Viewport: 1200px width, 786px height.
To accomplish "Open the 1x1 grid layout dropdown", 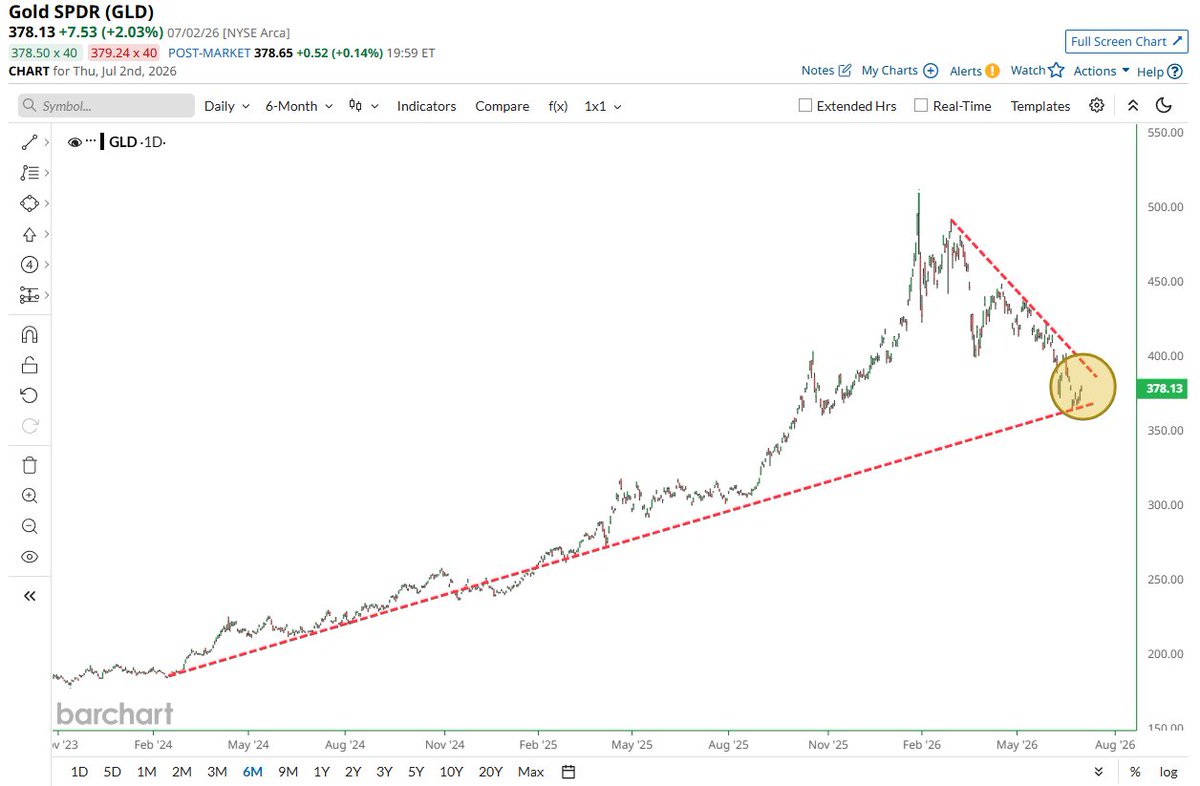I will click(603, 105).
